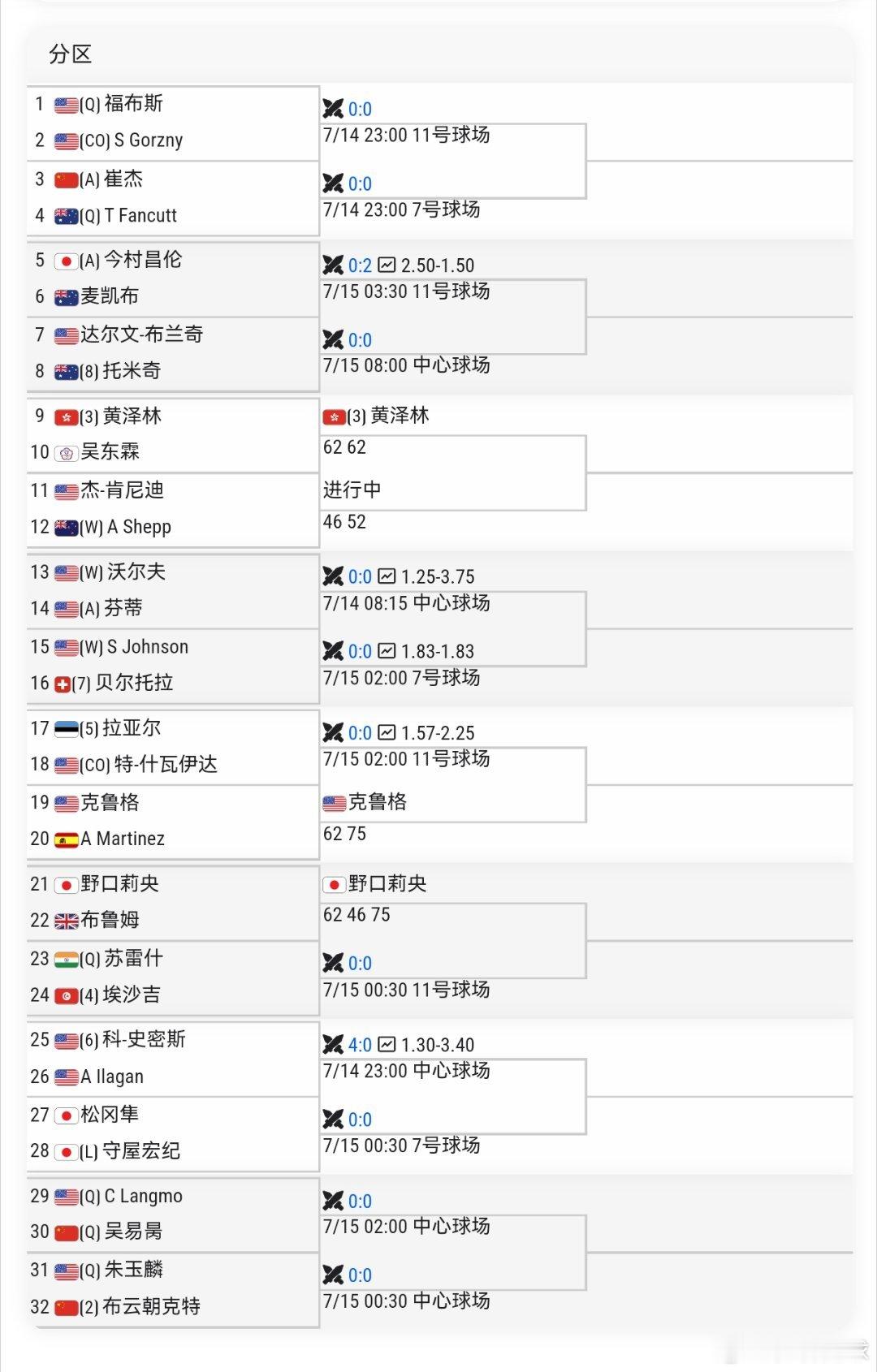This screenshot has width=877, height=1372.
Task: Click the 进行中 in-progress match status
Action: tap(352, 490)
